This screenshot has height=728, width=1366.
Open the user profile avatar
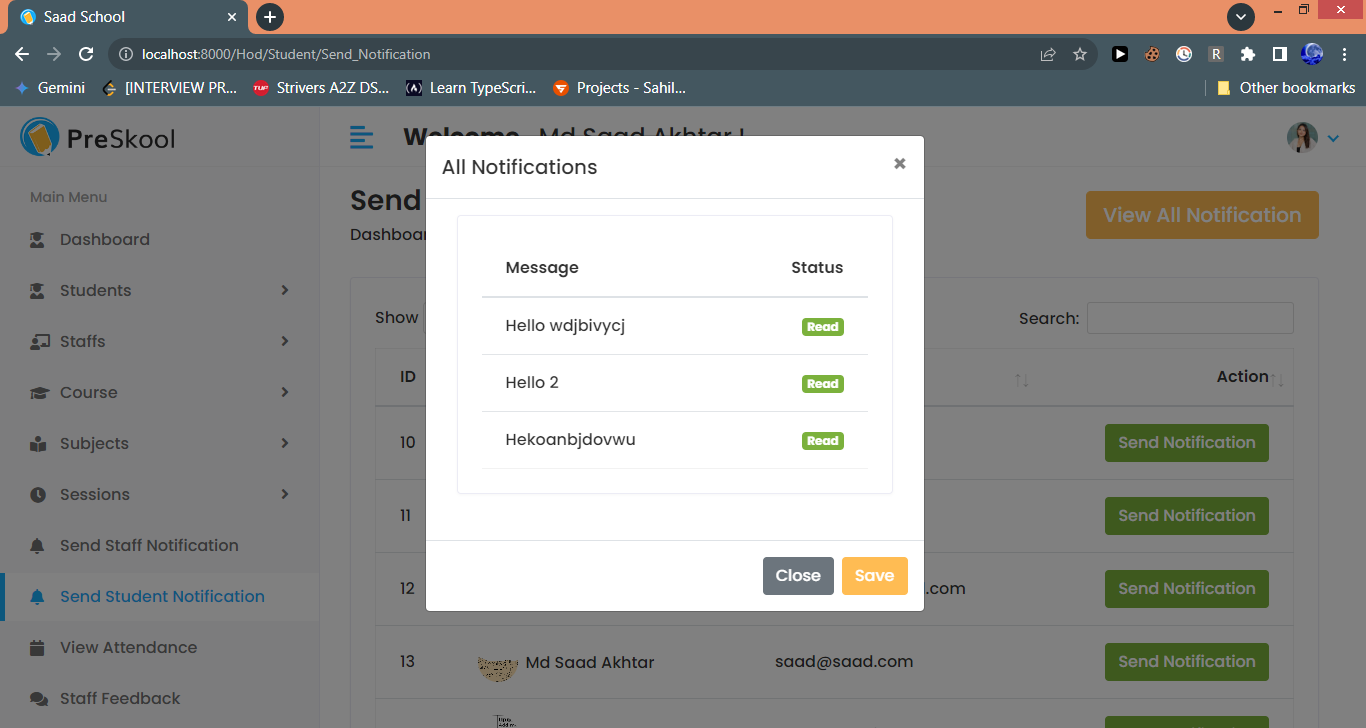click(x=1302, y=138)
